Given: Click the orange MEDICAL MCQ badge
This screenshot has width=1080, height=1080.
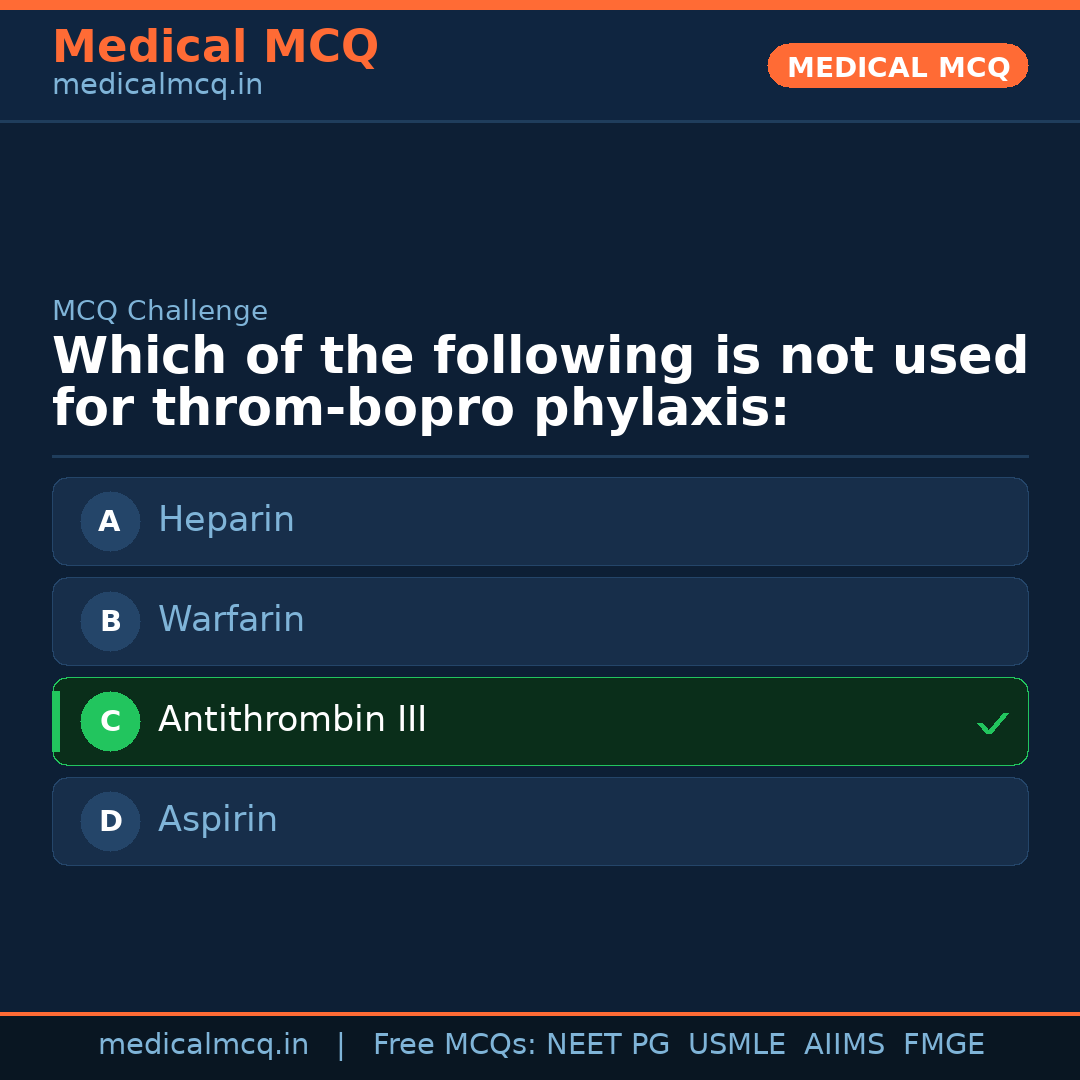Looking at the screenshot, I should coord(897,67).
